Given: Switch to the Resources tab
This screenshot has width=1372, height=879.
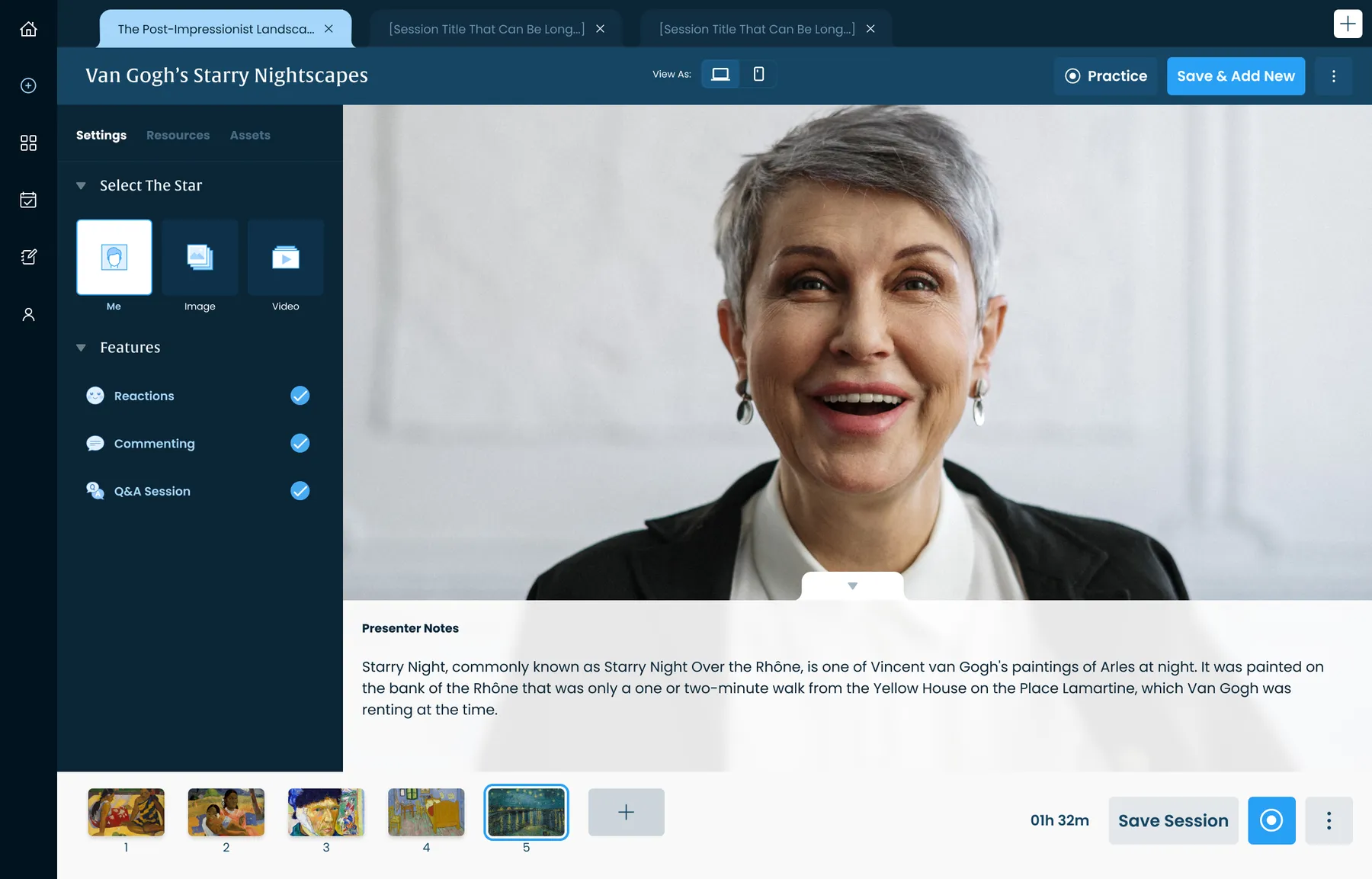Looking at the screenshot, I should coord(178,135).
